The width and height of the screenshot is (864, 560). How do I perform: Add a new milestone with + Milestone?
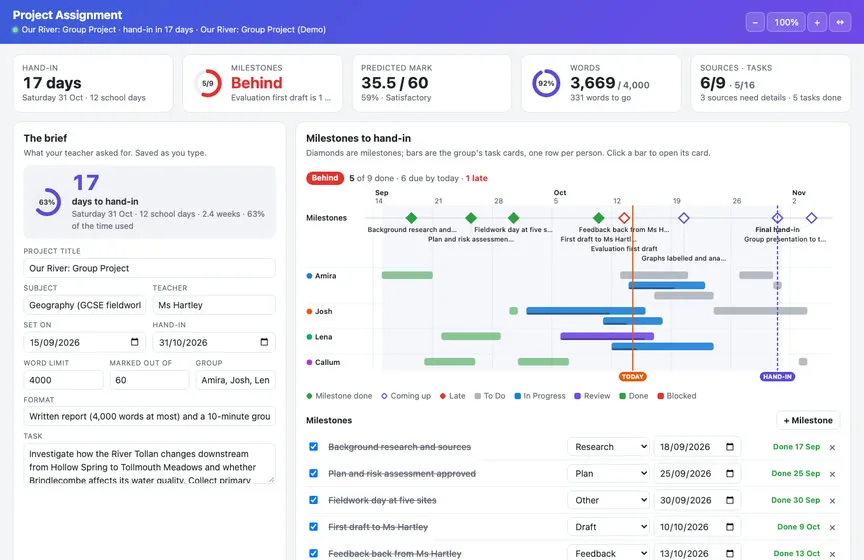pyautogui.click(x=808, y=421)
